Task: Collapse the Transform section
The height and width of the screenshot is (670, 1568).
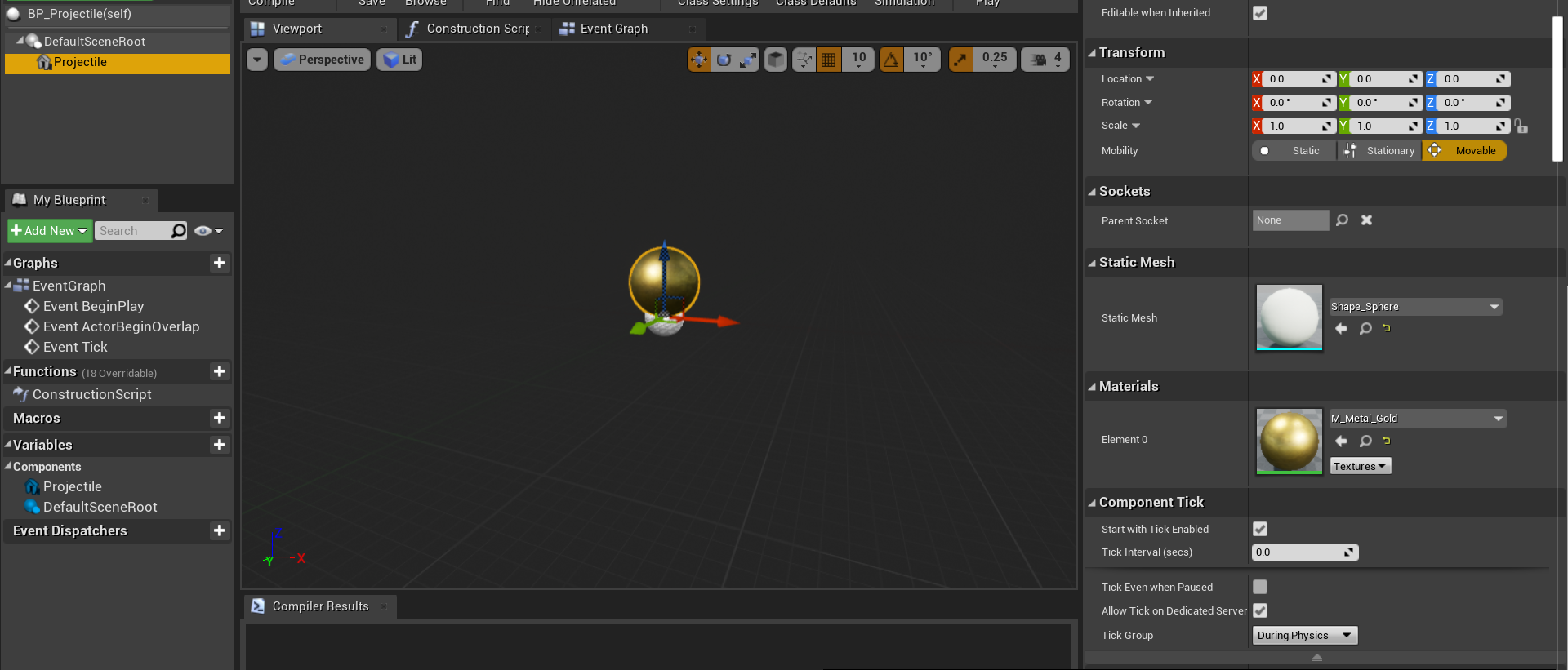Action: pos(1092,53)
